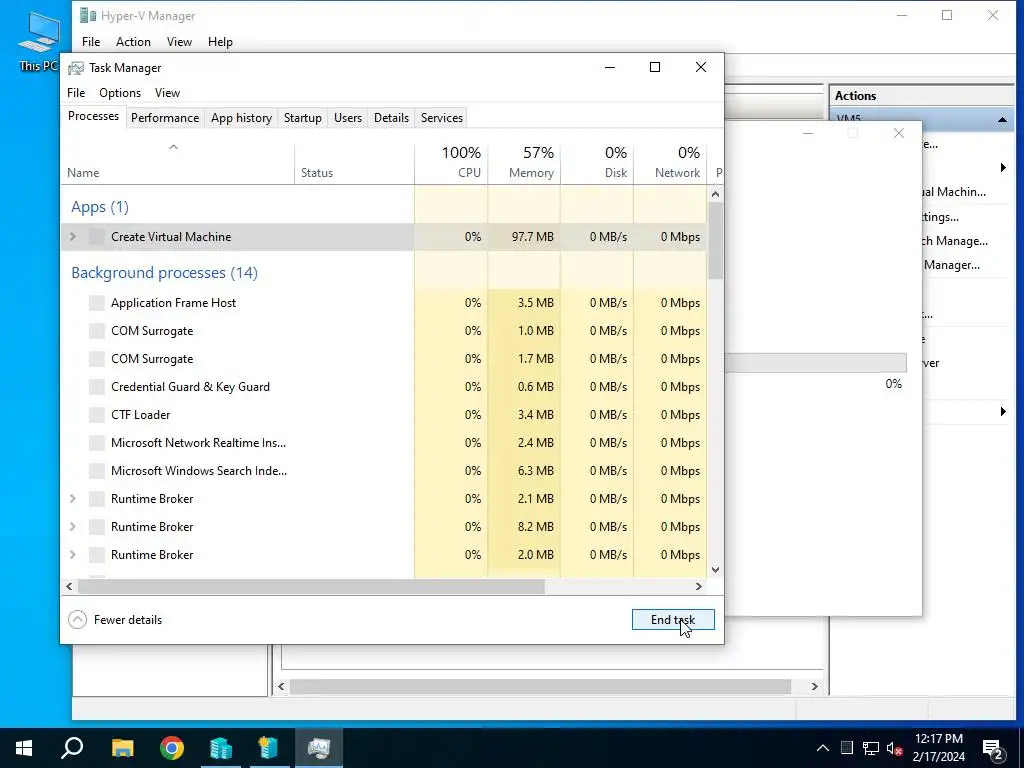
Task: Launch Google Chrome from the taskbar
Action: tap(172, 748)
